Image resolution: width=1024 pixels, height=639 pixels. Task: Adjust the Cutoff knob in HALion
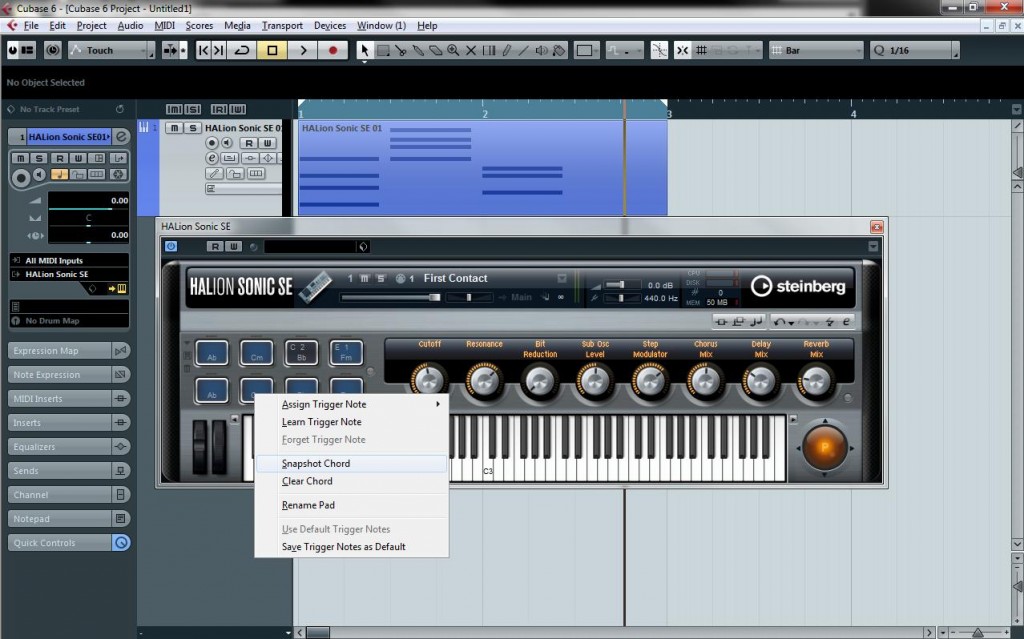pyautogui.click(x=429, y=379)
